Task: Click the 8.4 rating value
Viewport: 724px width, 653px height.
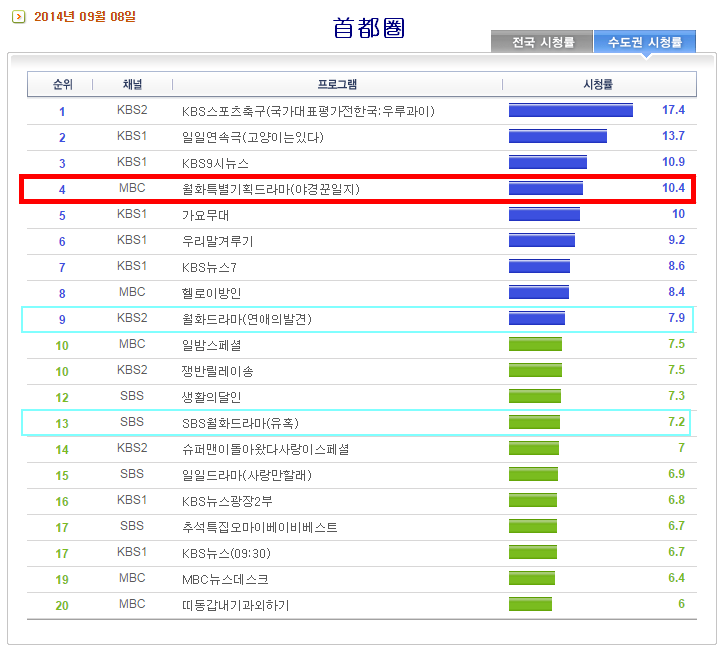Action: (676, 292)
